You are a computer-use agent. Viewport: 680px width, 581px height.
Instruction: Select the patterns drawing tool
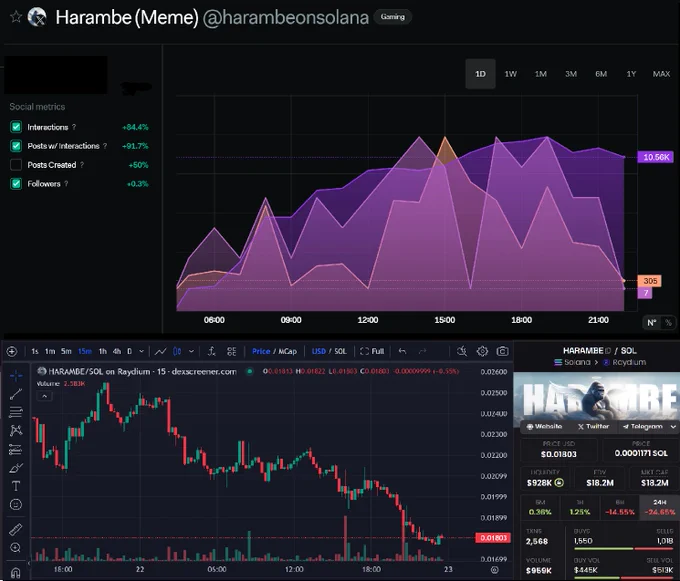click(x=16, y=431)
